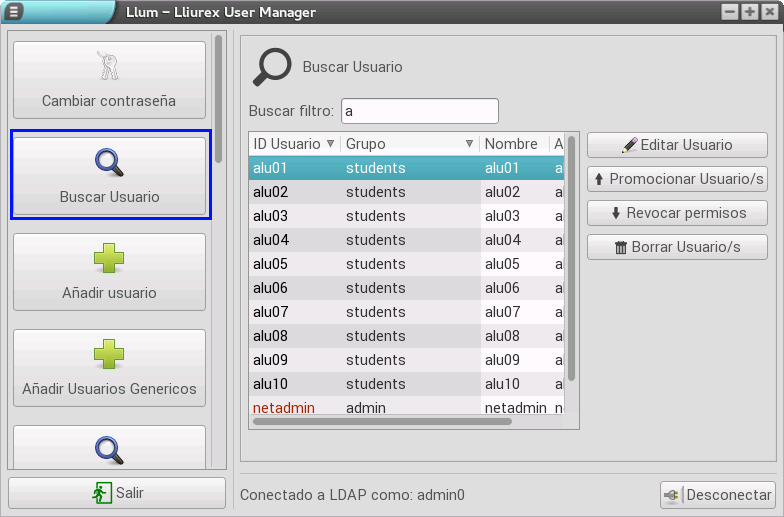
Task: Click the down arrow icon on Revocar permisos
Action: pyautogui.click(x=616, y=213)
